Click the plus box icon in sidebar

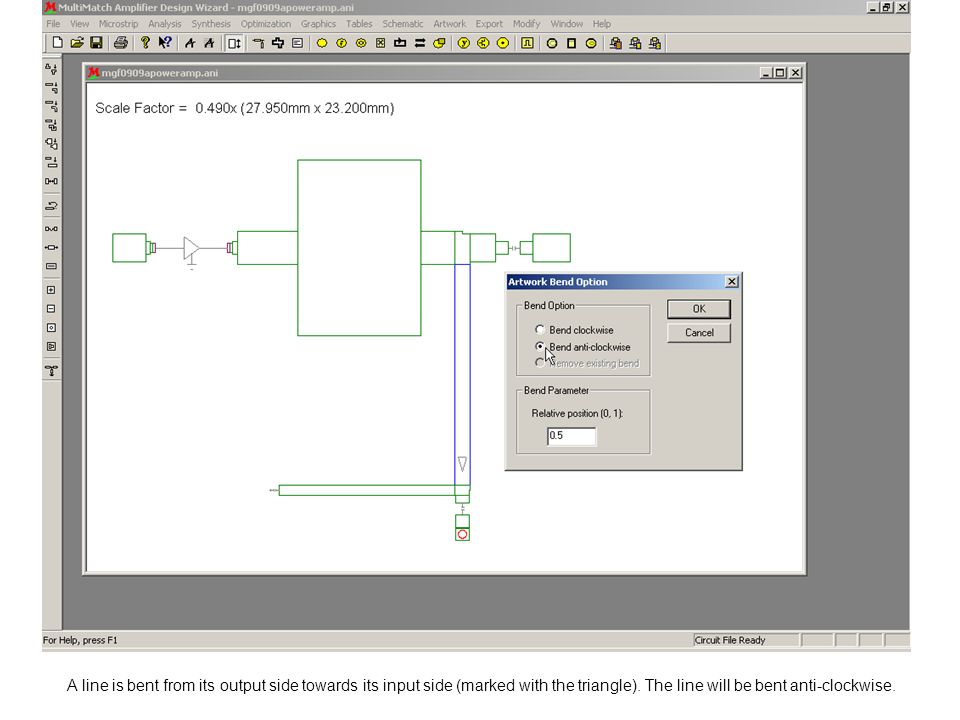coord(51,290)
